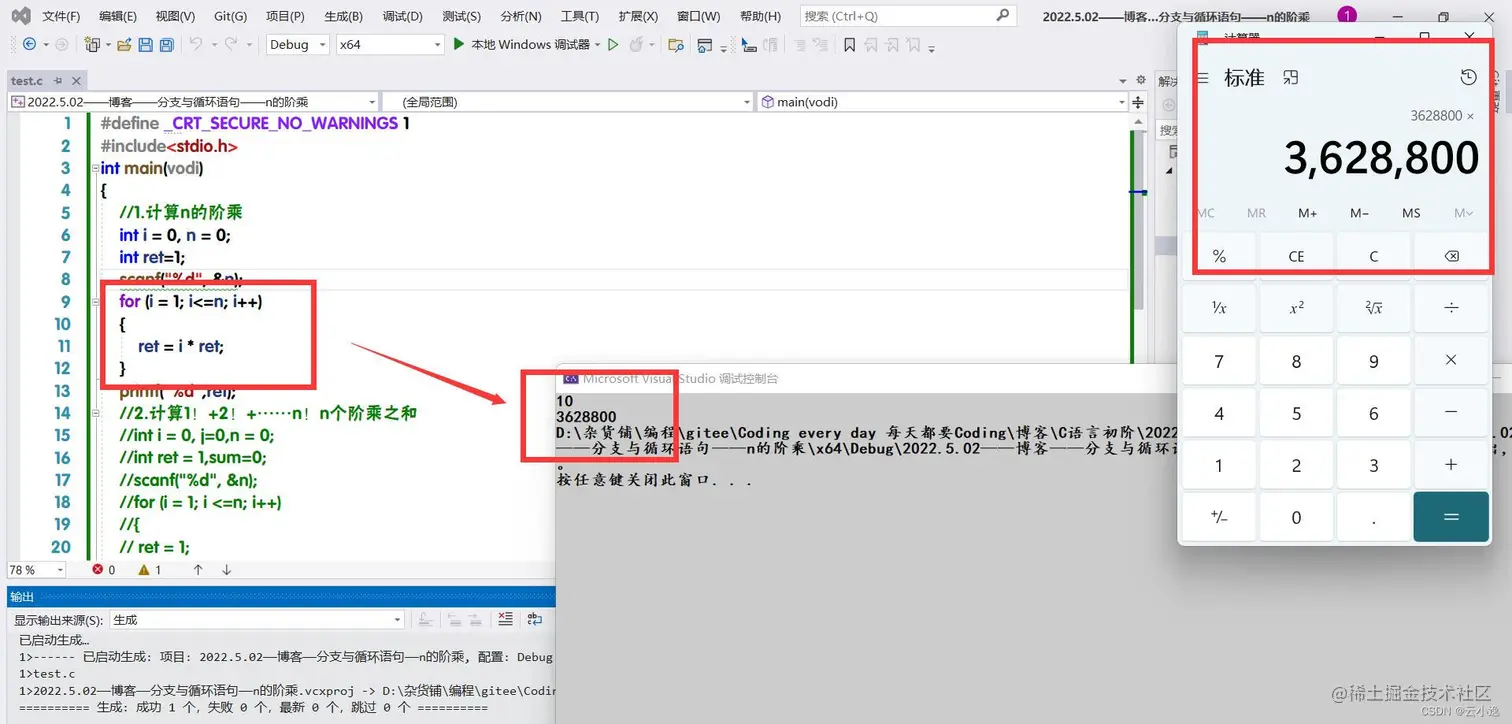Click the new project toolbar icon
The height and width of the screenshot is (724, 1512).
click(x=91, y=44)
